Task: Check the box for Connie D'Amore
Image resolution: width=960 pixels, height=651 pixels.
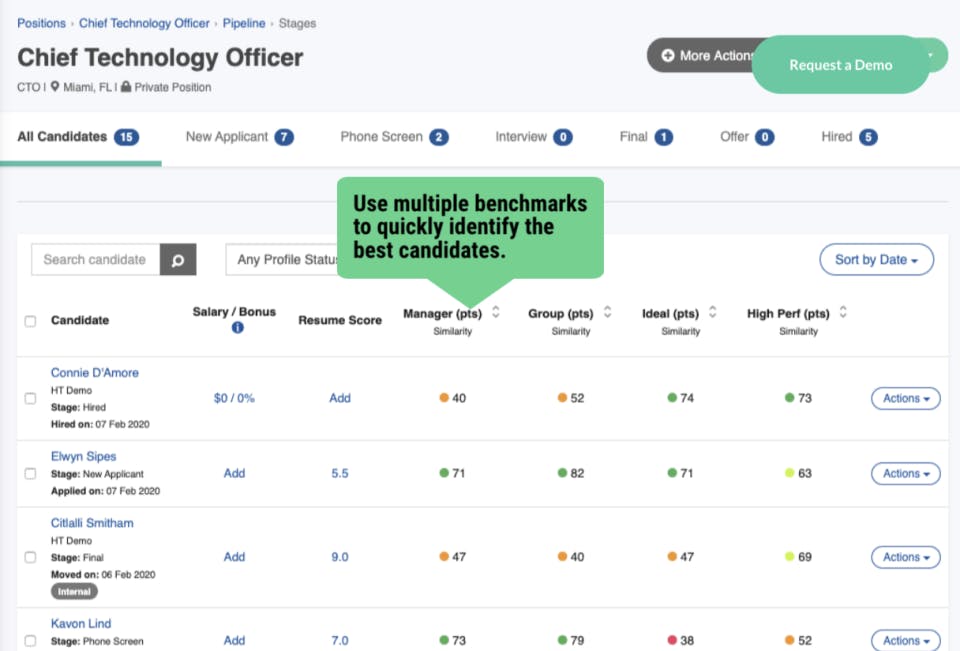Action: pos(30,399)
